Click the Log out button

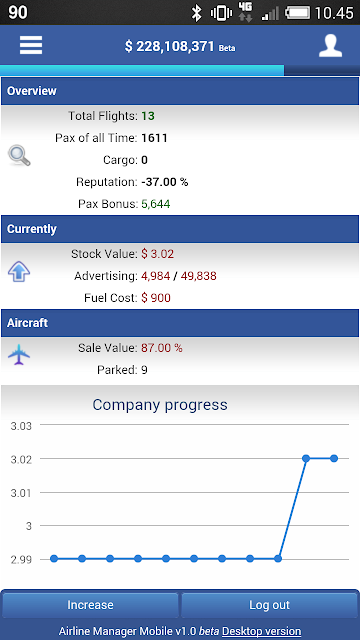click(269, 604)
